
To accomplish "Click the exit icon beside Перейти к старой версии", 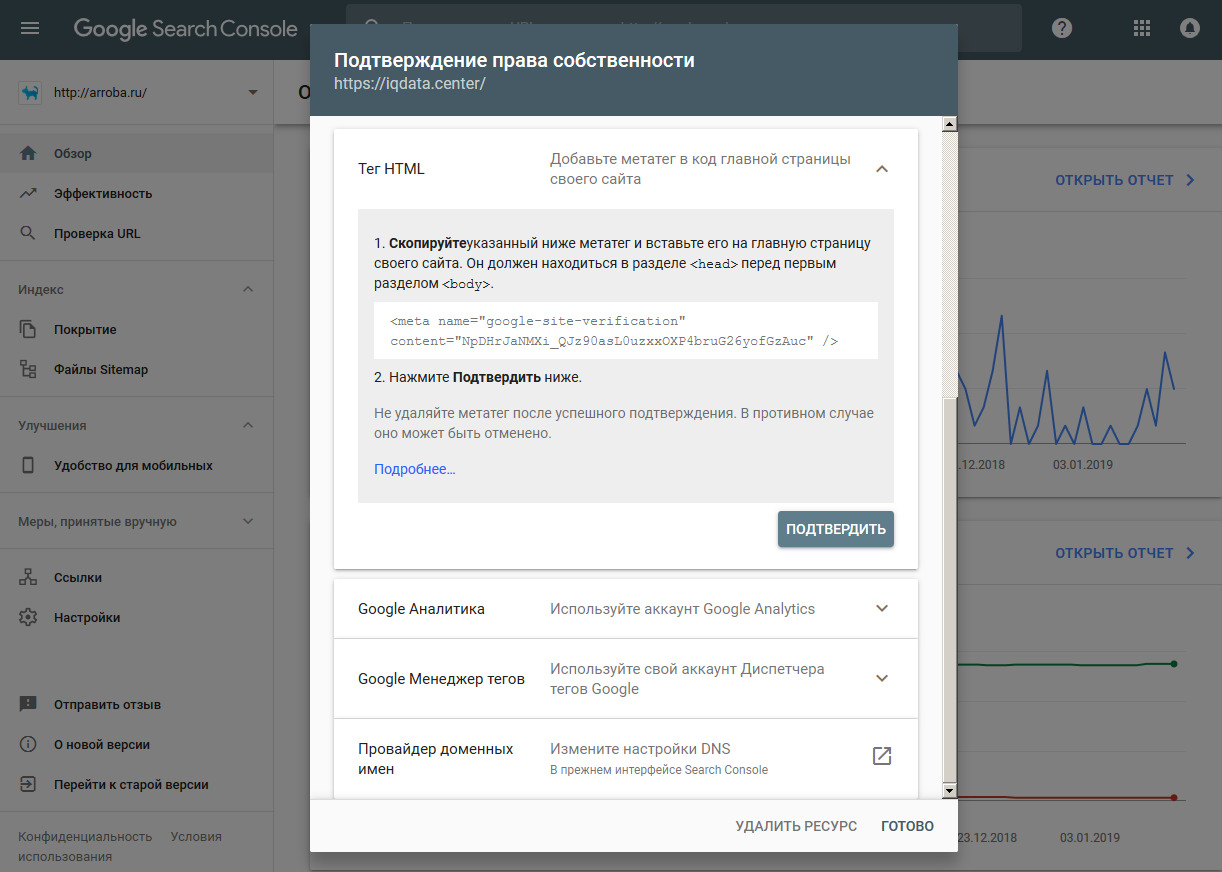I will click(x=28, y=785).
